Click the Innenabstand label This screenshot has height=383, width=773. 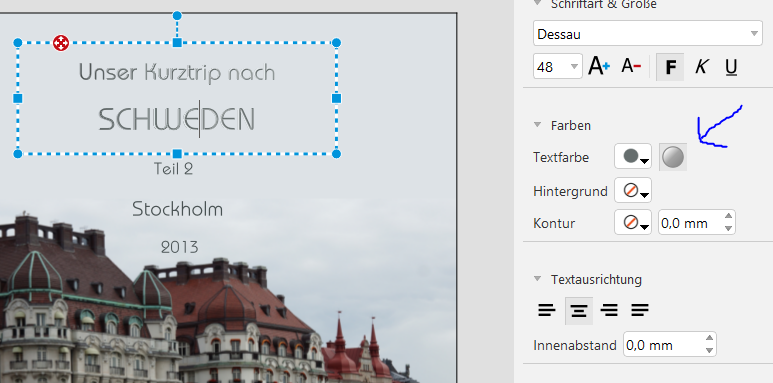(575, 346)
